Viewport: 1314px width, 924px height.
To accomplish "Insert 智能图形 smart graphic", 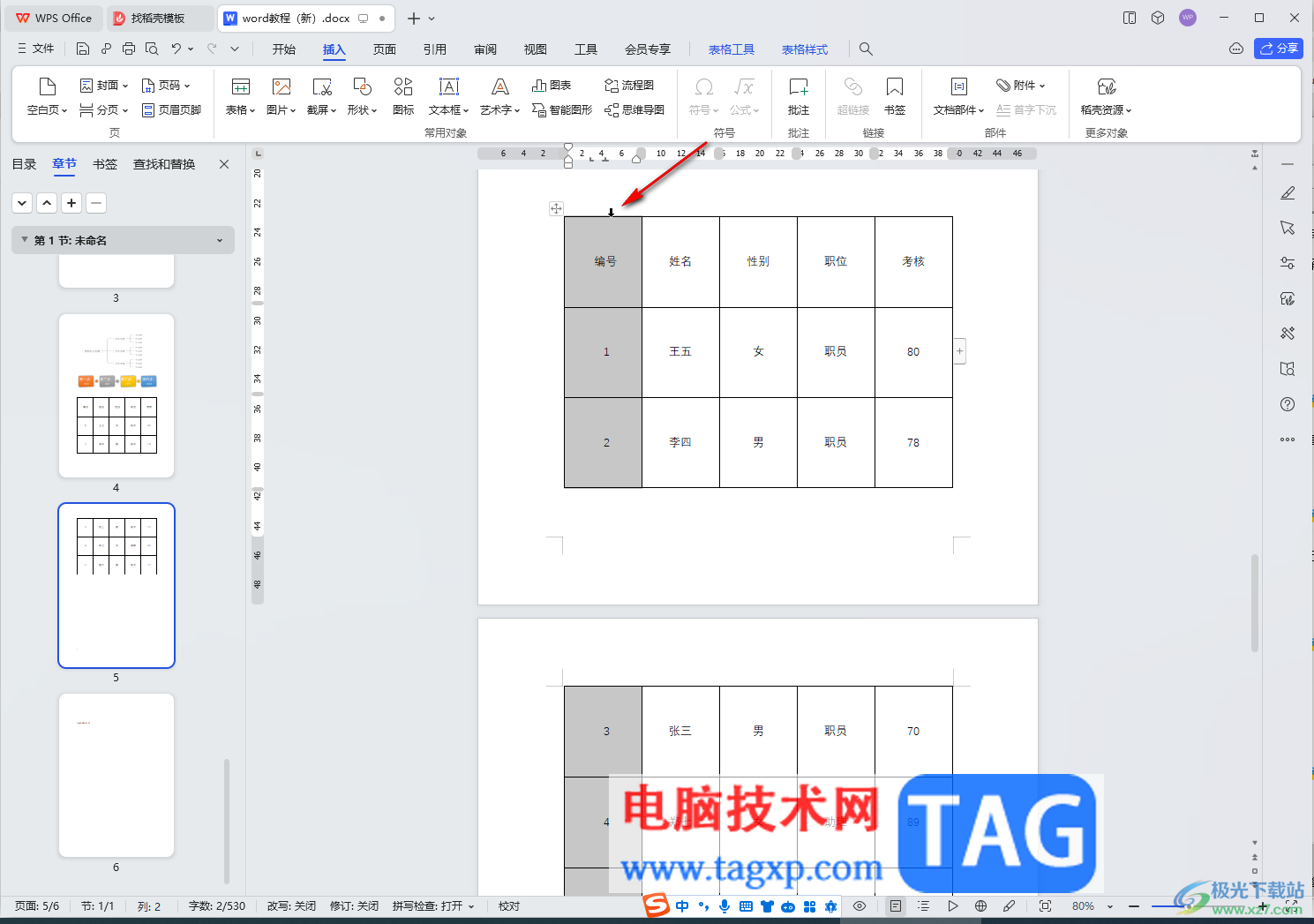I will [562, 110].
